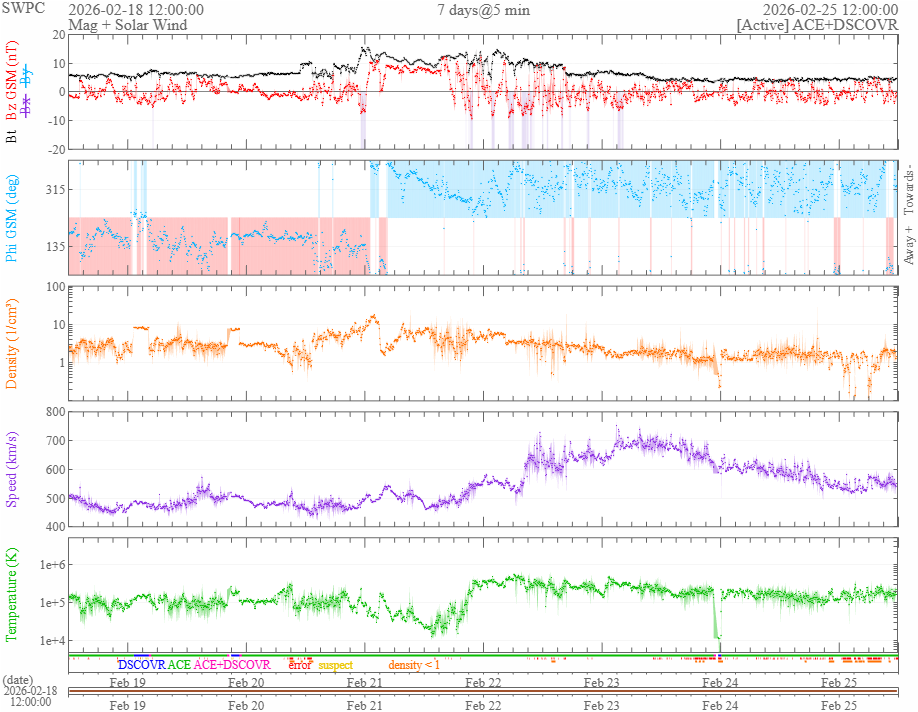Open the '7 days@5 min' time span menu
The width and height of the screenshot is (918, 712).
coord(484,10)
